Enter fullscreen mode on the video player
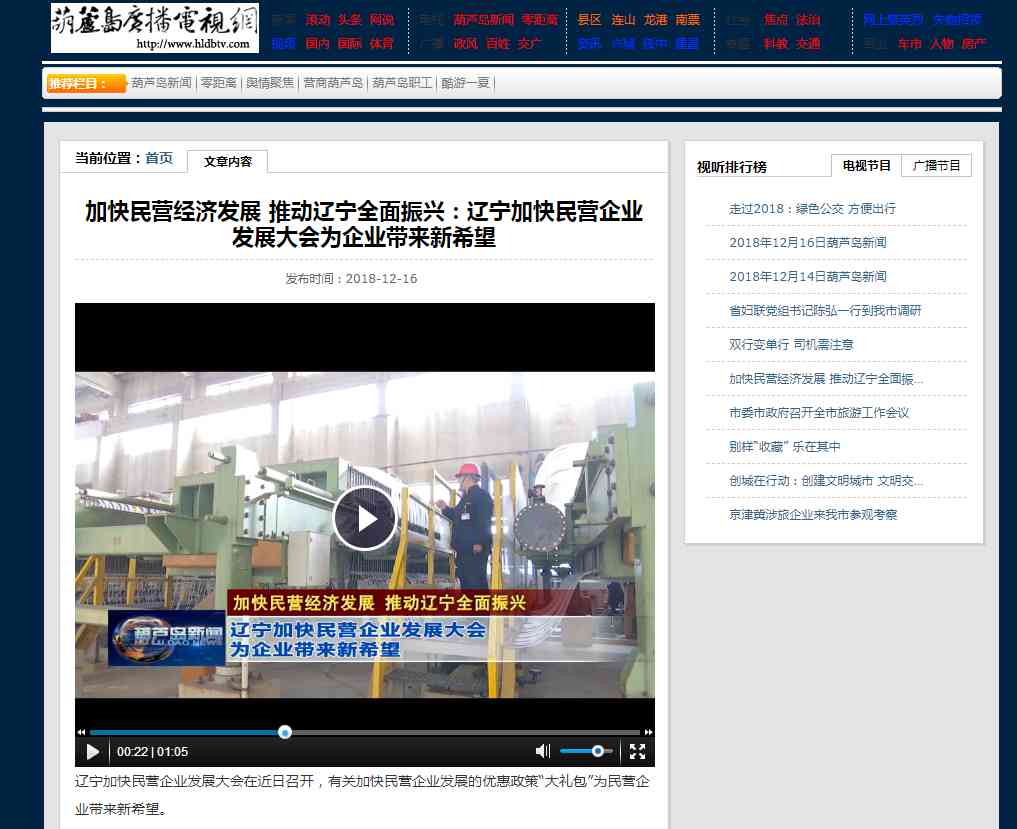 click(638, 750)
